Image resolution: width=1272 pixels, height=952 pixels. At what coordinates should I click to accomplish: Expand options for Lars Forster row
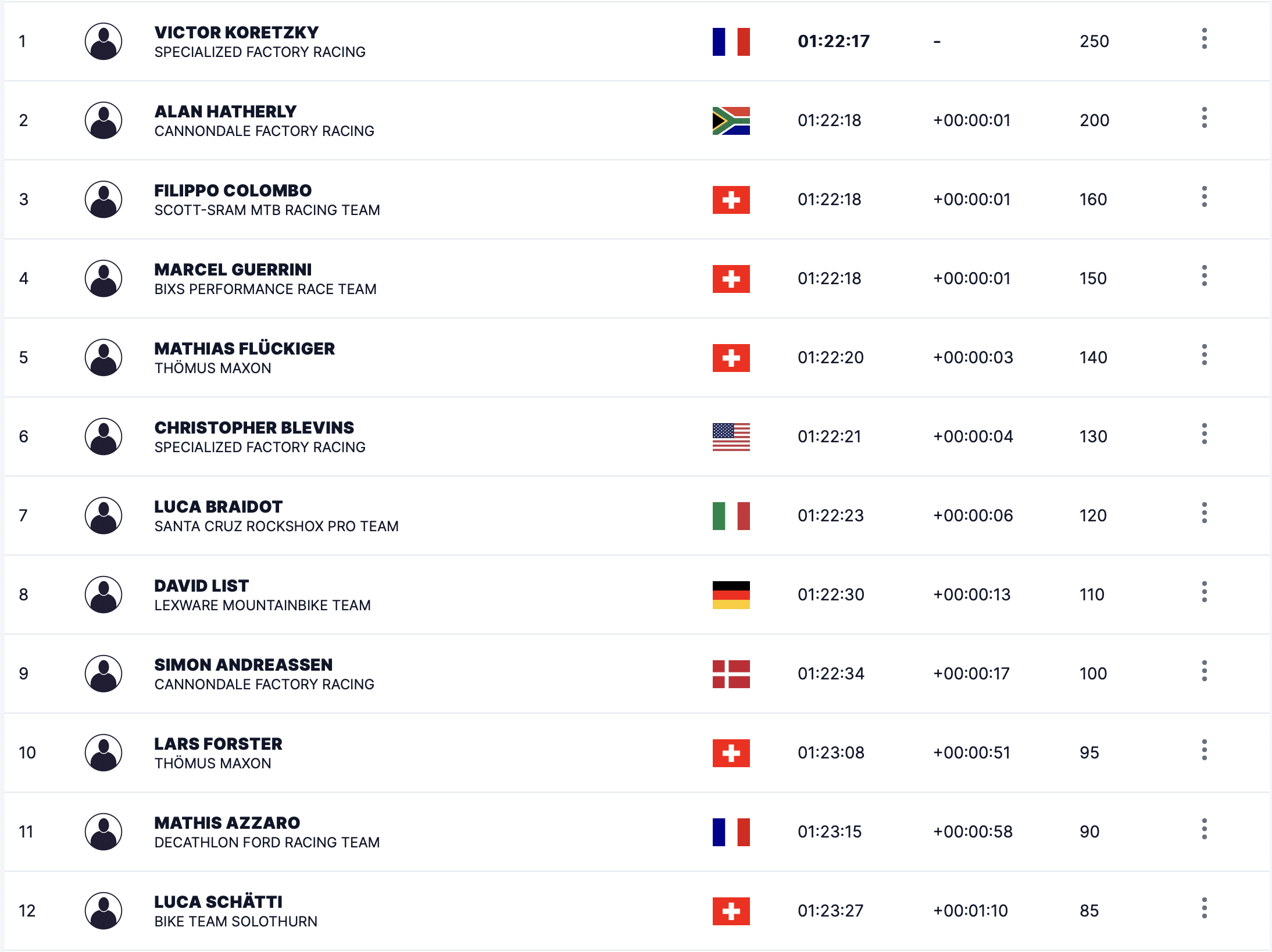pos(1204,750)
